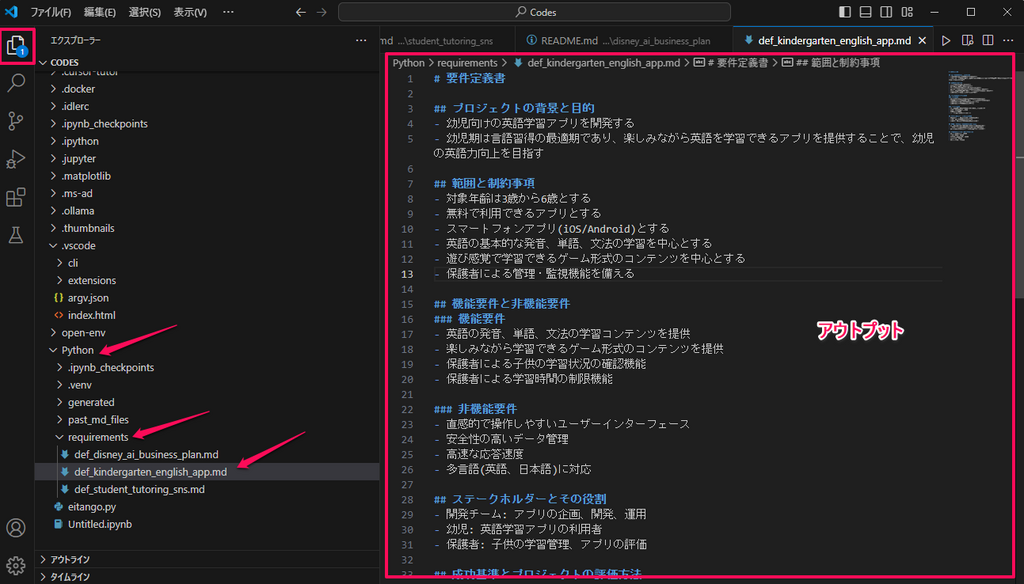The height and width of the screenshot is (584, 1024).
Task: Split the editor with the split icon
Action: click(x=988, y=41)
